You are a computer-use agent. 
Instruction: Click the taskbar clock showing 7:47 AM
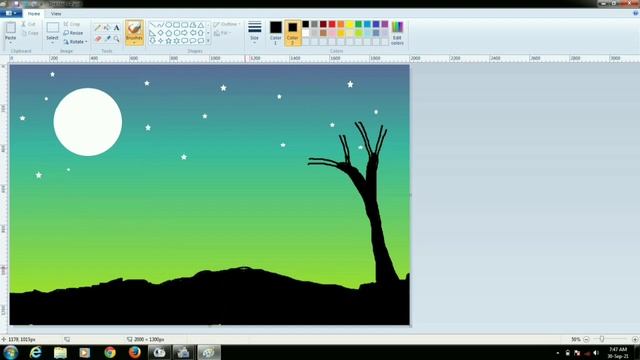pos(618,353)
